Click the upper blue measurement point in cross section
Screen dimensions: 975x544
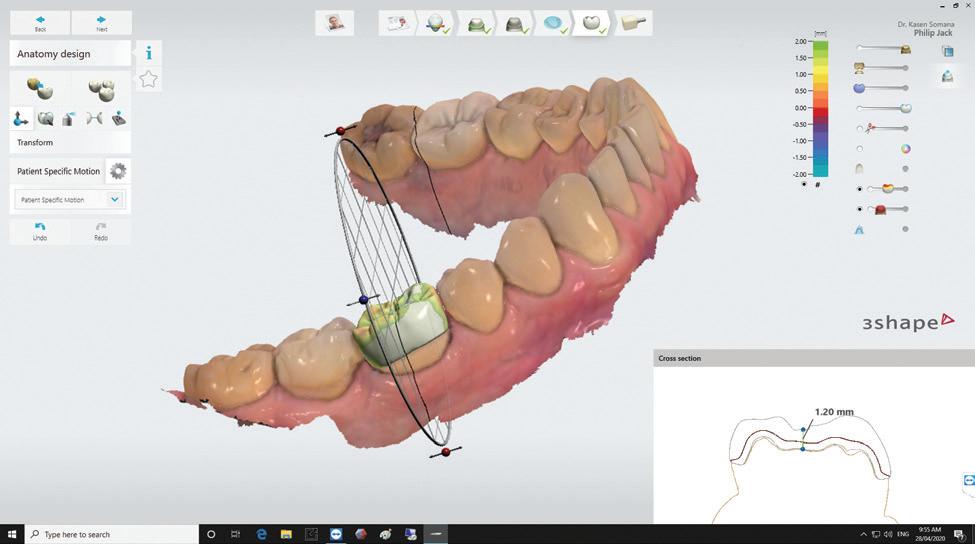[x=803, y=430]
